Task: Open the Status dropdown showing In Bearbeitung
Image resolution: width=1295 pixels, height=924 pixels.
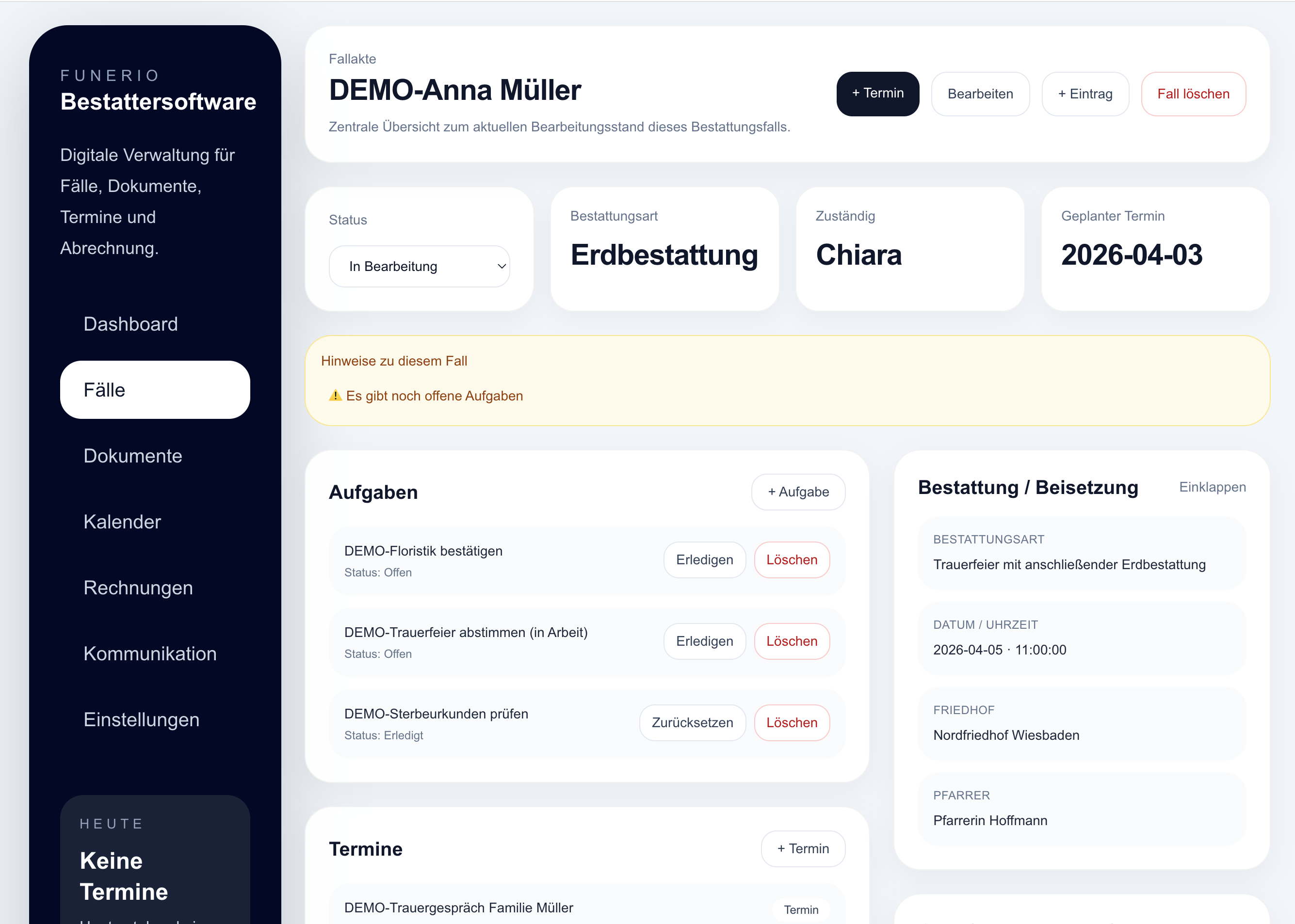Action: pos(419,266)
